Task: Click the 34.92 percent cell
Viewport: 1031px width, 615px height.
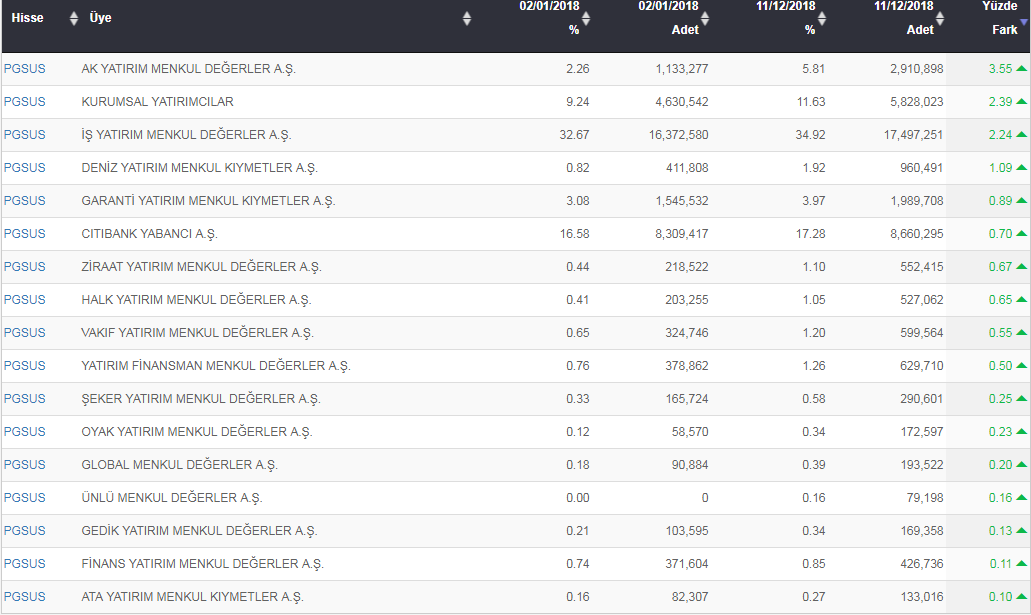Action: pyautogui.click(x=810, y=135)
